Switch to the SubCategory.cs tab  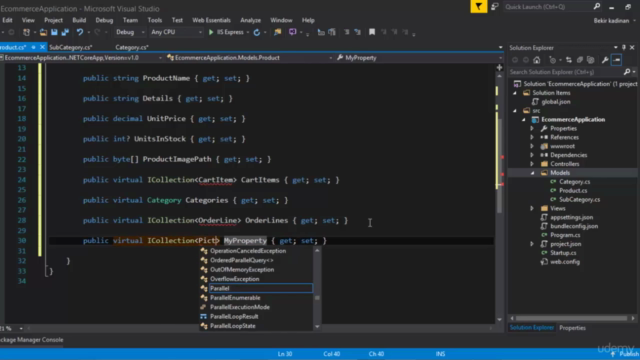70,47
